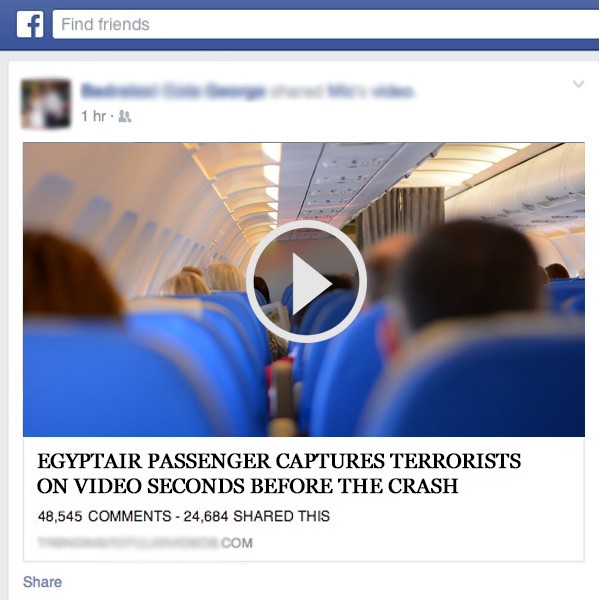Click the blurred poster name link

(173, 92)
